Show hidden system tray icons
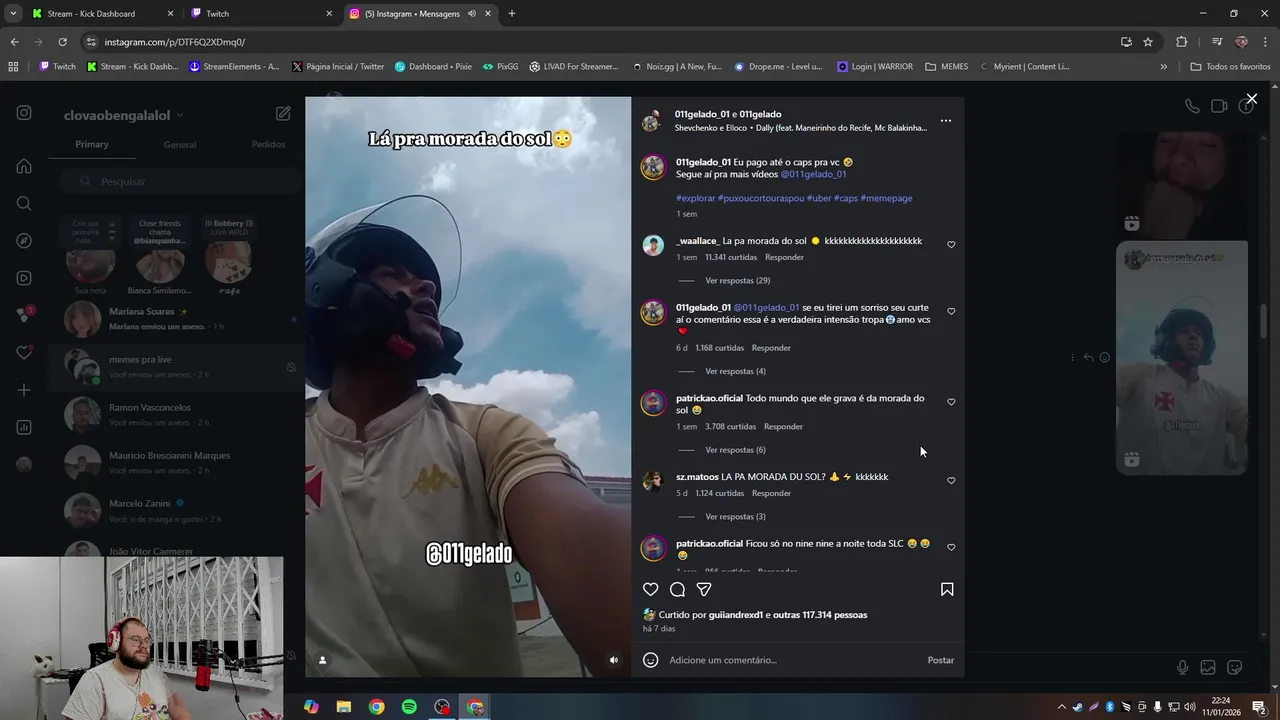Screen dimensions: 1280x720 point(1061,707)
